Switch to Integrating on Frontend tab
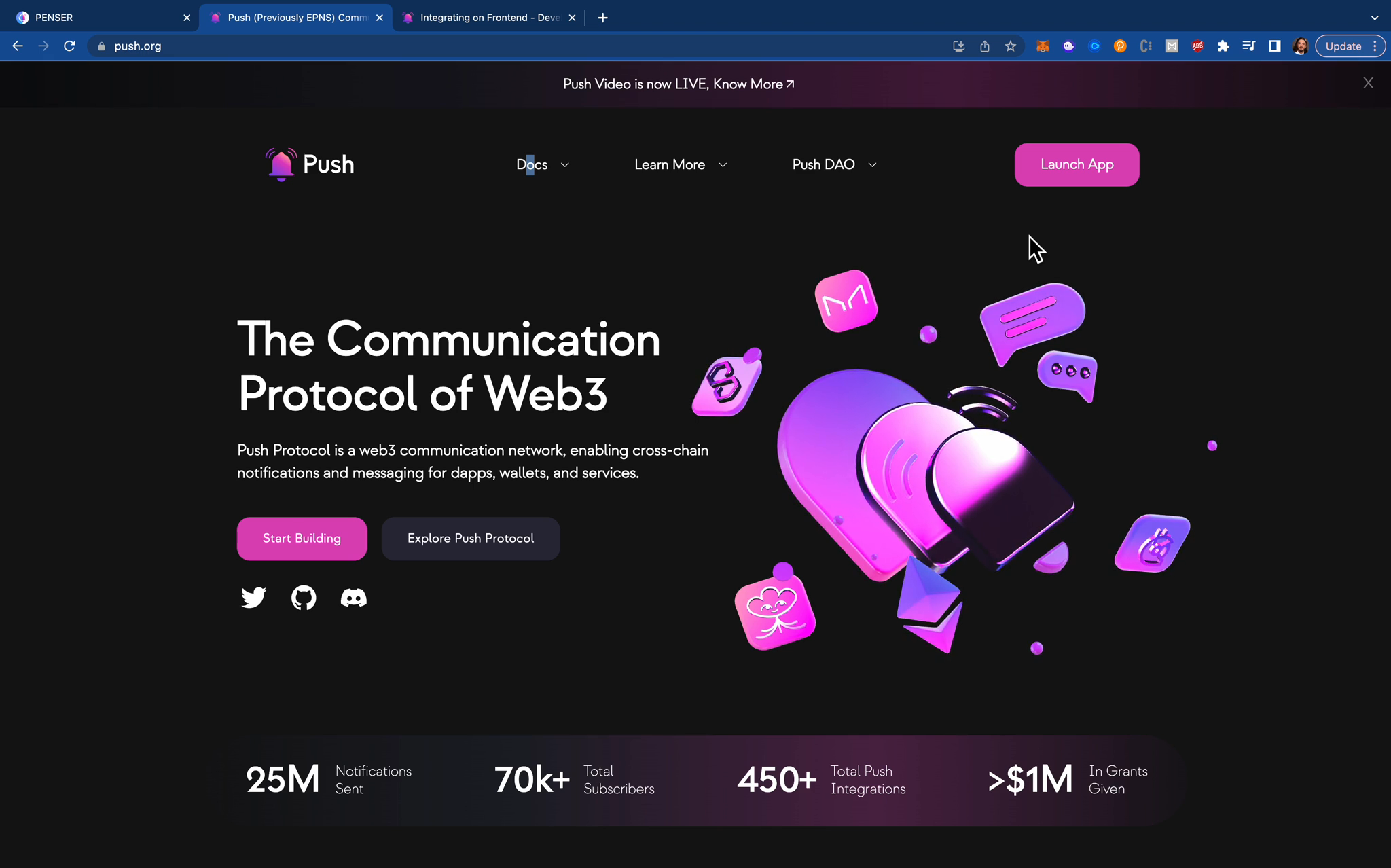This screenshot has height=868, width=1391. tap(488, 18)
